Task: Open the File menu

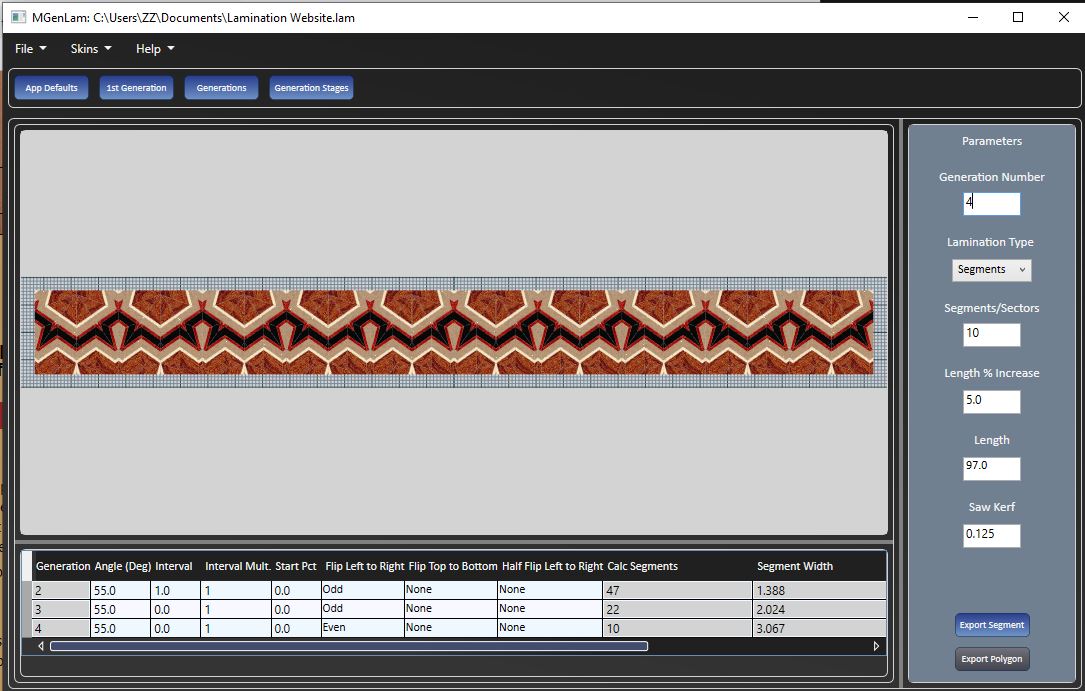Action: point(30,49)
